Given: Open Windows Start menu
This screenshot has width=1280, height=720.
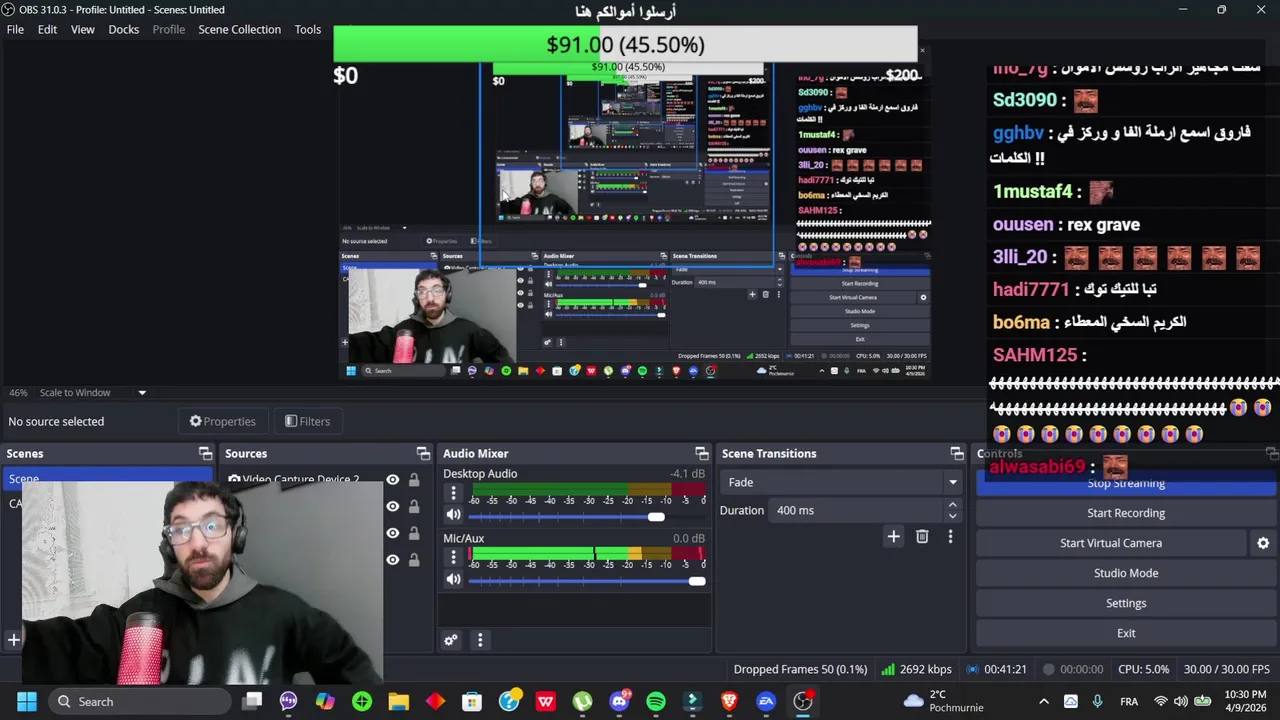Looking at the screenshot, I should pos(27,701).
